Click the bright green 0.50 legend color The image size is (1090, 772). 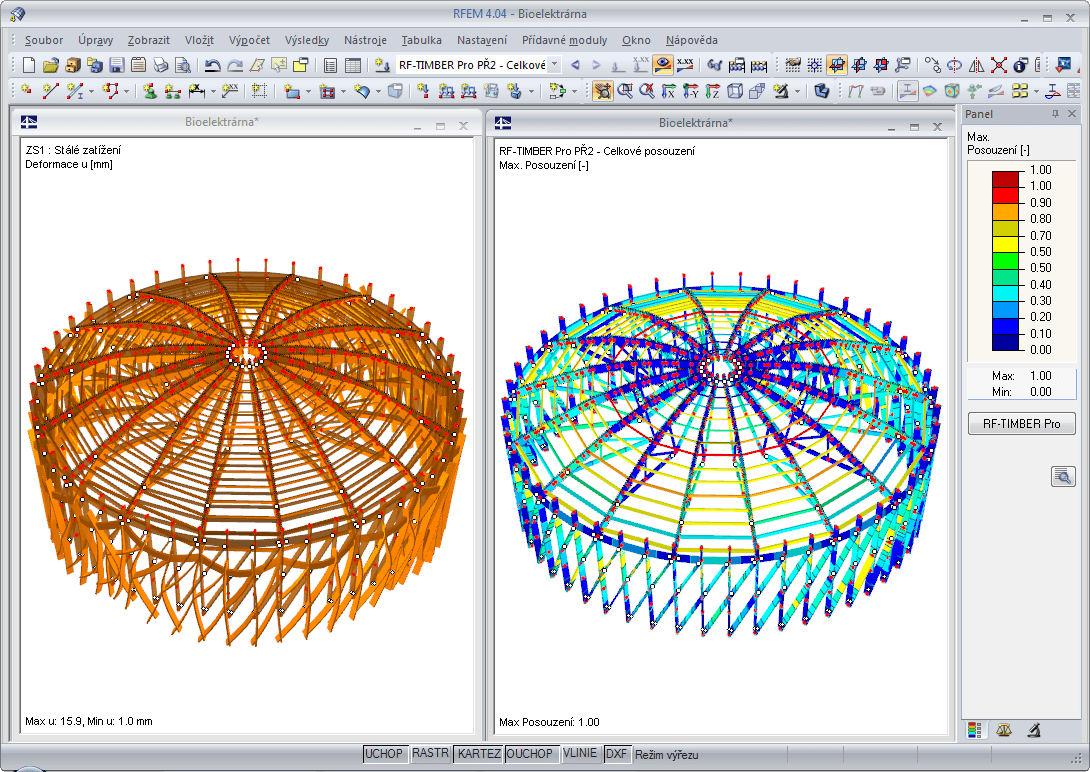(x=1004, y=260)
